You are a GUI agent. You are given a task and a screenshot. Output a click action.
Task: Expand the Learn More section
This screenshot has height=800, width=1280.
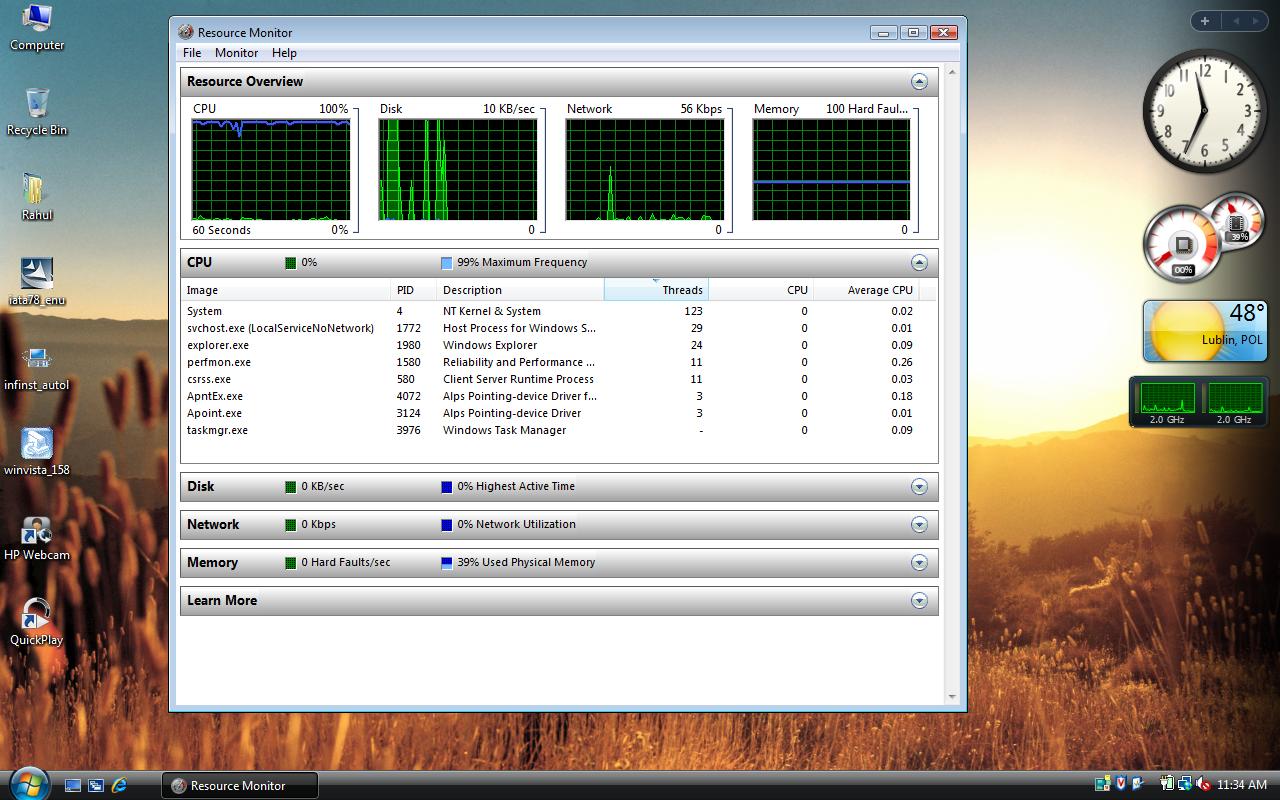[919, 601]
